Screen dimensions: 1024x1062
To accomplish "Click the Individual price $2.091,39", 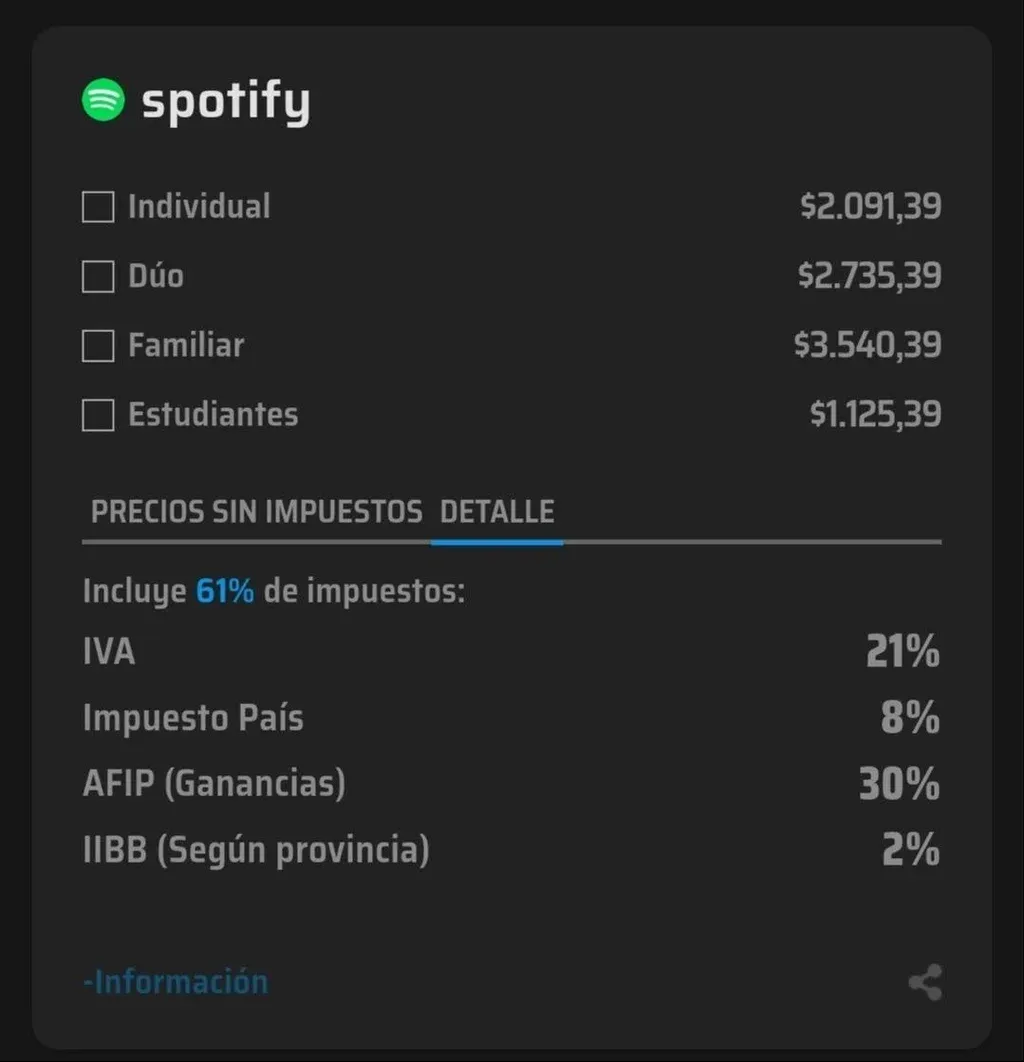I will pyautogui.click(x=870, y=207).
